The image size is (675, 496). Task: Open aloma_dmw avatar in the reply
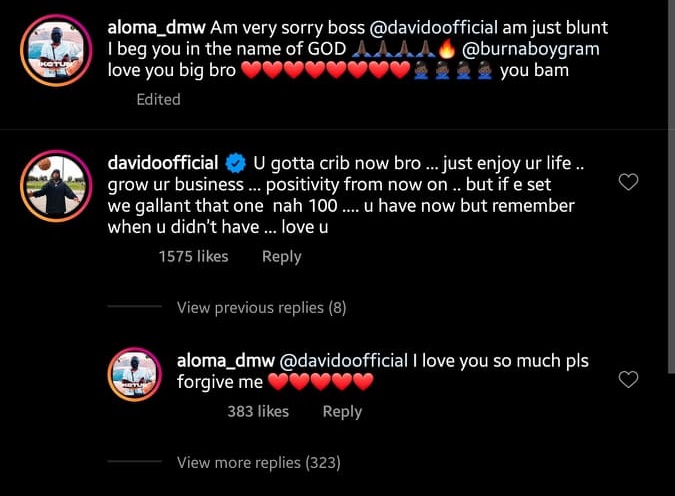click(x=135, y=374)
